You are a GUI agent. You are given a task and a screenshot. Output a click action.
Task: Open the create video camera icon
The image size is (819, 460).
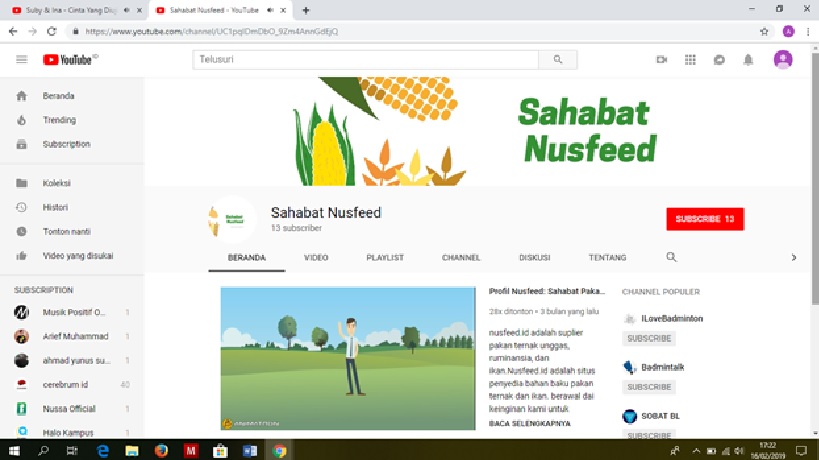pyautogui.click(x=662, y=60)
